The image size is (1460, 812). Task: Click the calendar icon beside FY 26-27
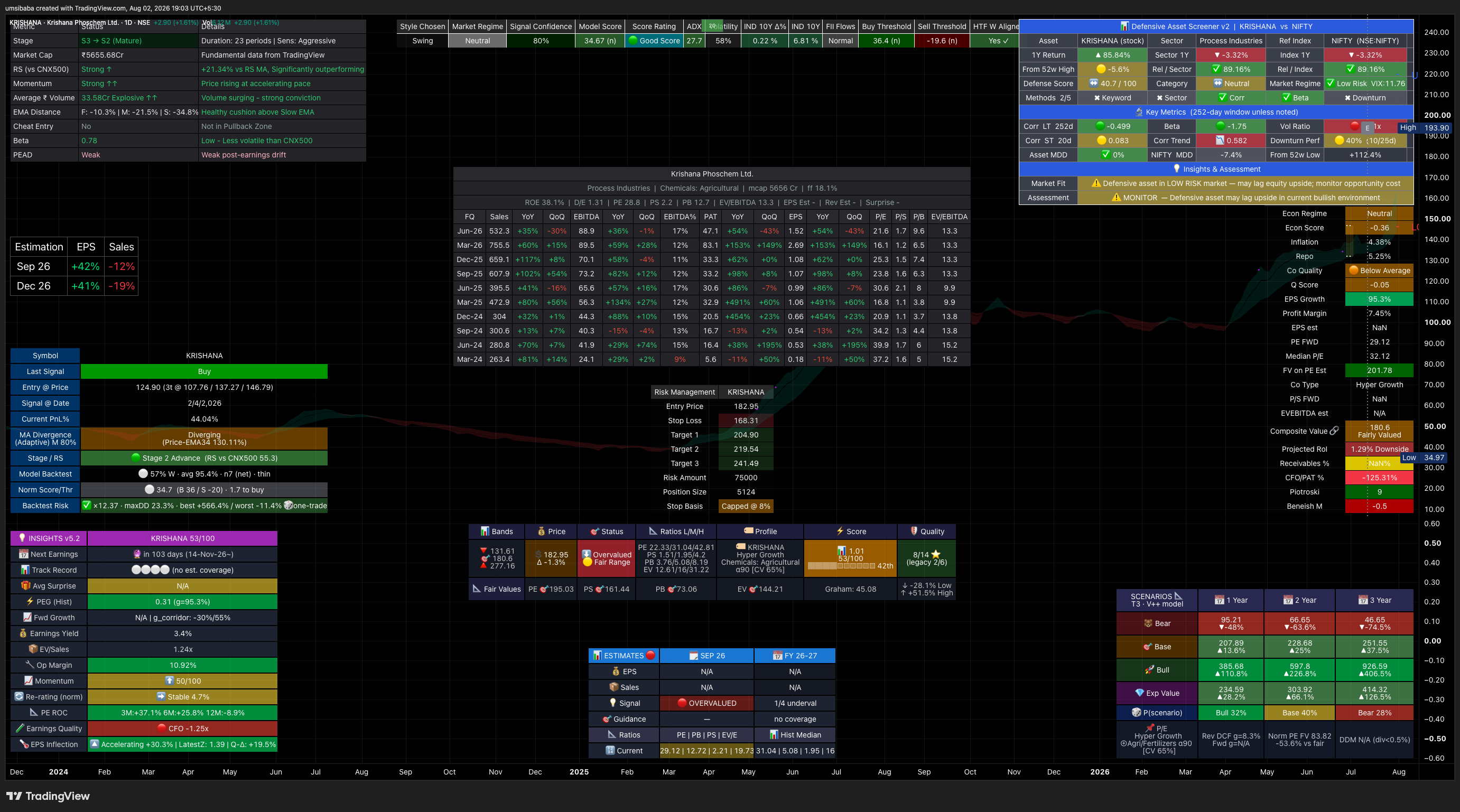[778, 656]
